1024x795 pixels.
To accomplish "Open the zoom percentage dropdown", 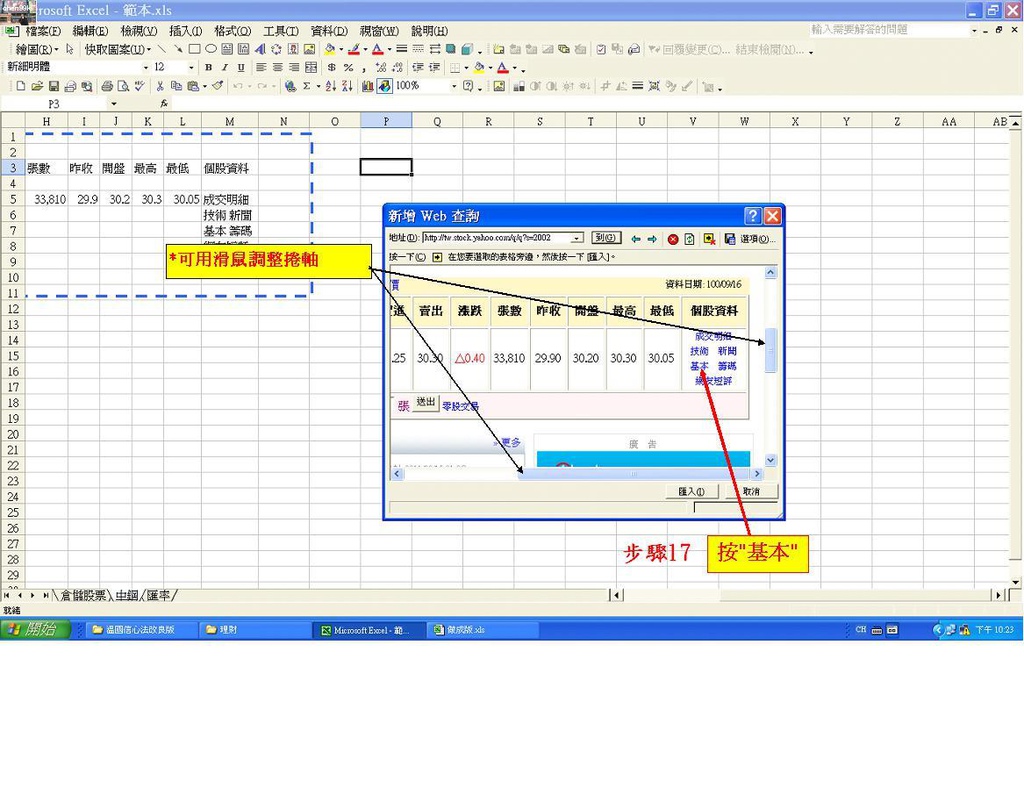I will pyautogui.click(x=454, y=86).
